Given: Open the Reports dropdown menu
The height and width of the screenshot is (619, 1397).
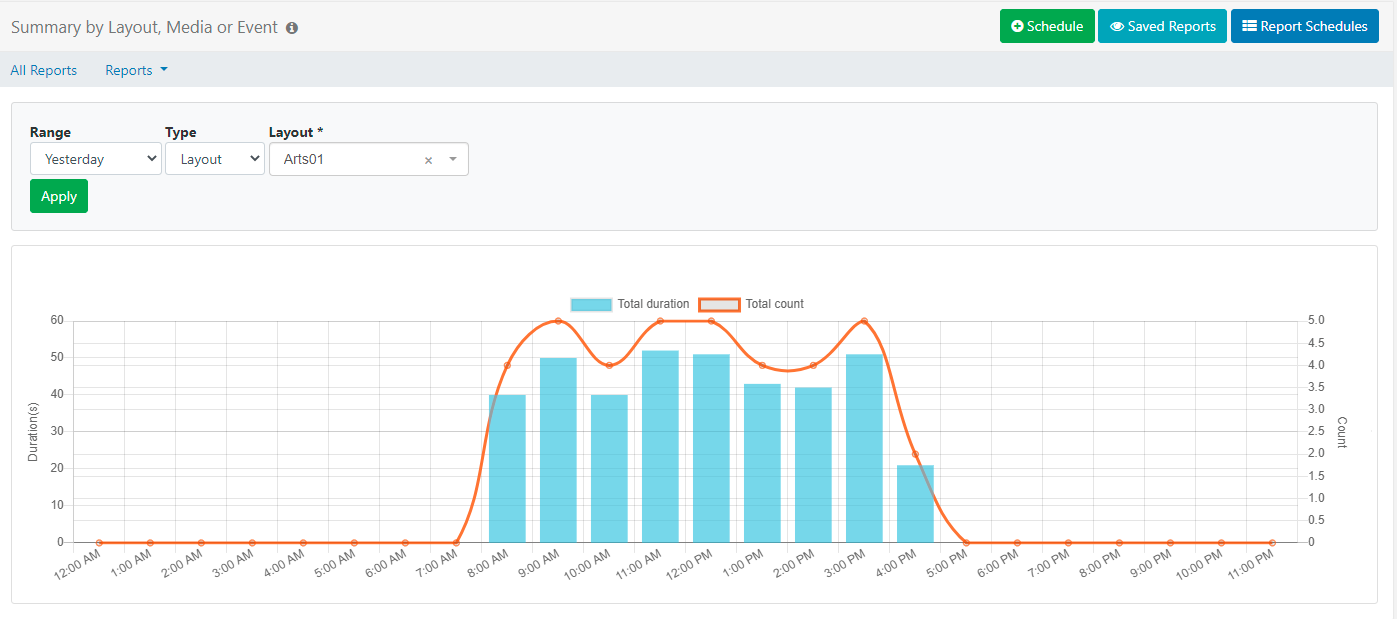Looking at the screenshot, I should [x=136, y=70].
